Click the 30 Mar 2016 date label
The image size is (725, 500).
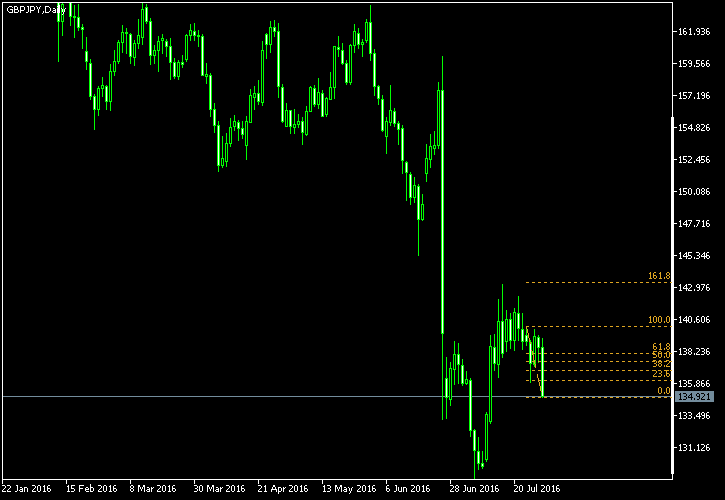[x=219, y=489]
